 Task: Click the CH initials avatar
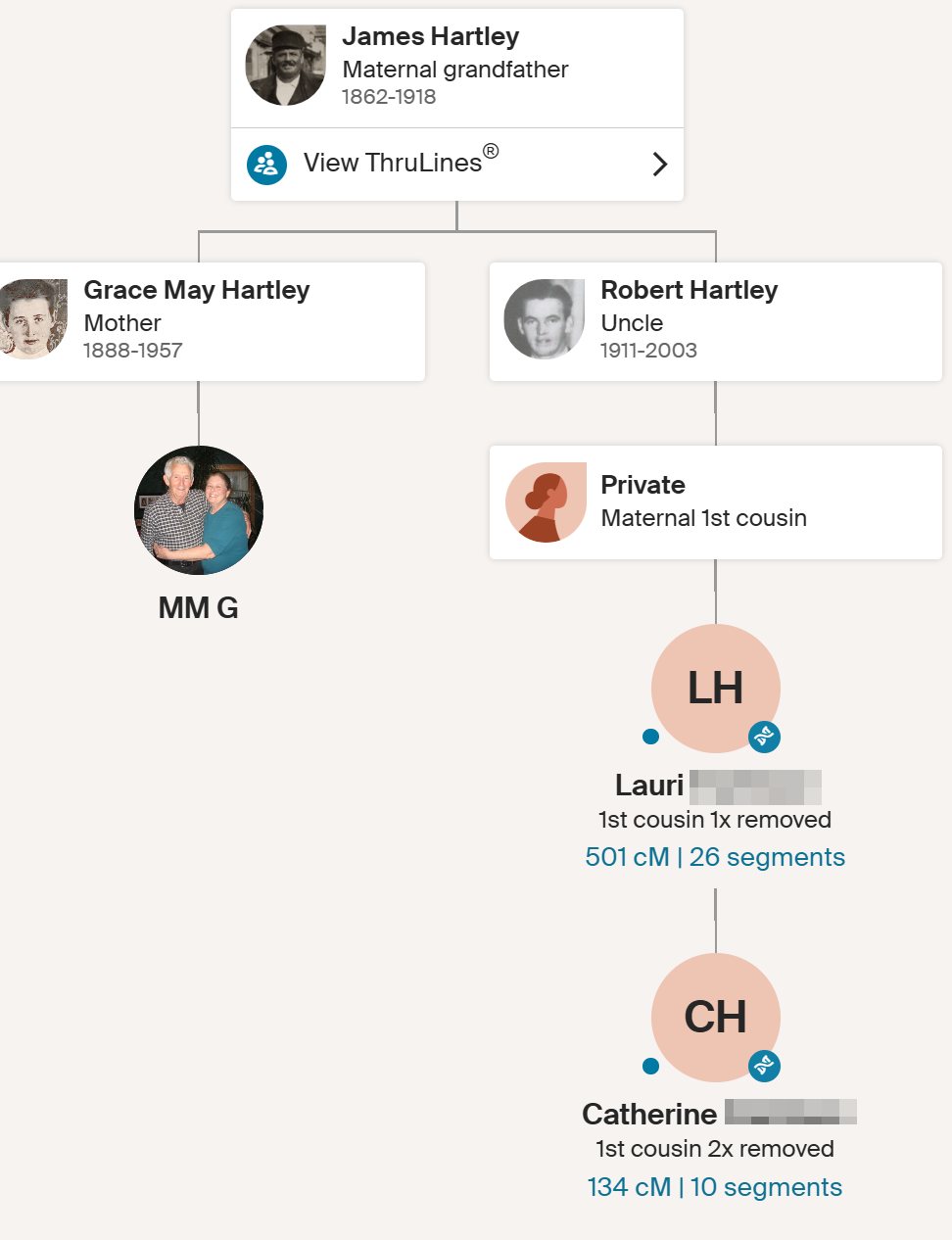tap(716, 1018)
